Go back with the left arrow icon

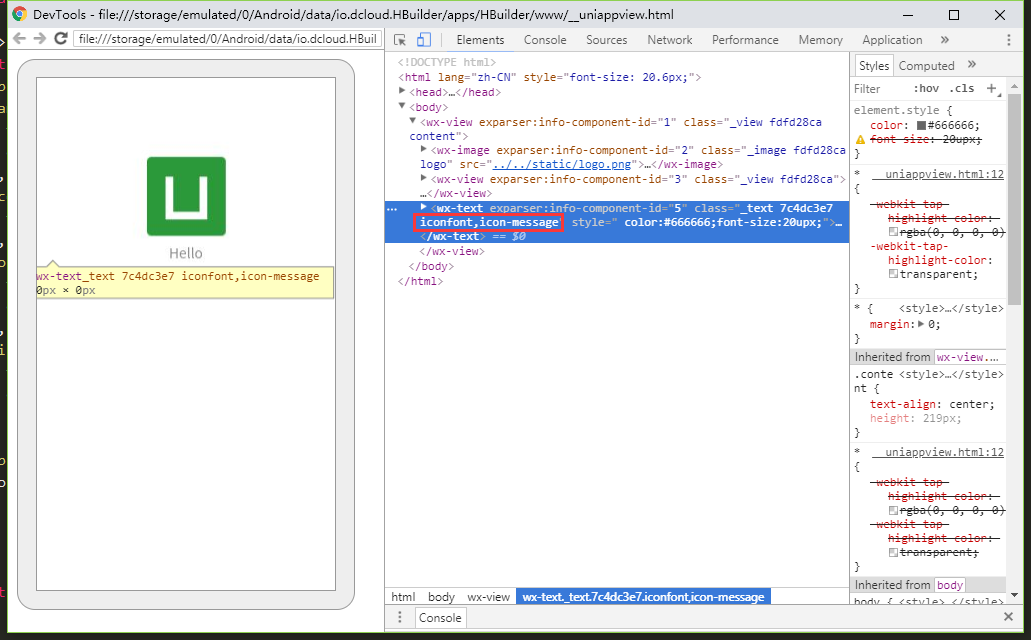coord(20,38)
